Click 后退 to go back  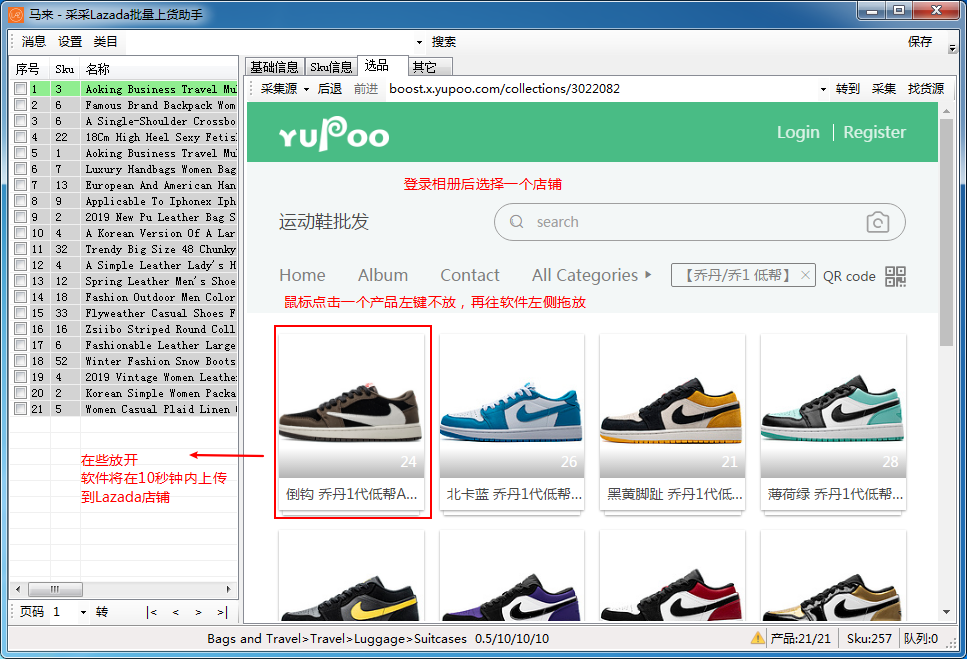330,89
